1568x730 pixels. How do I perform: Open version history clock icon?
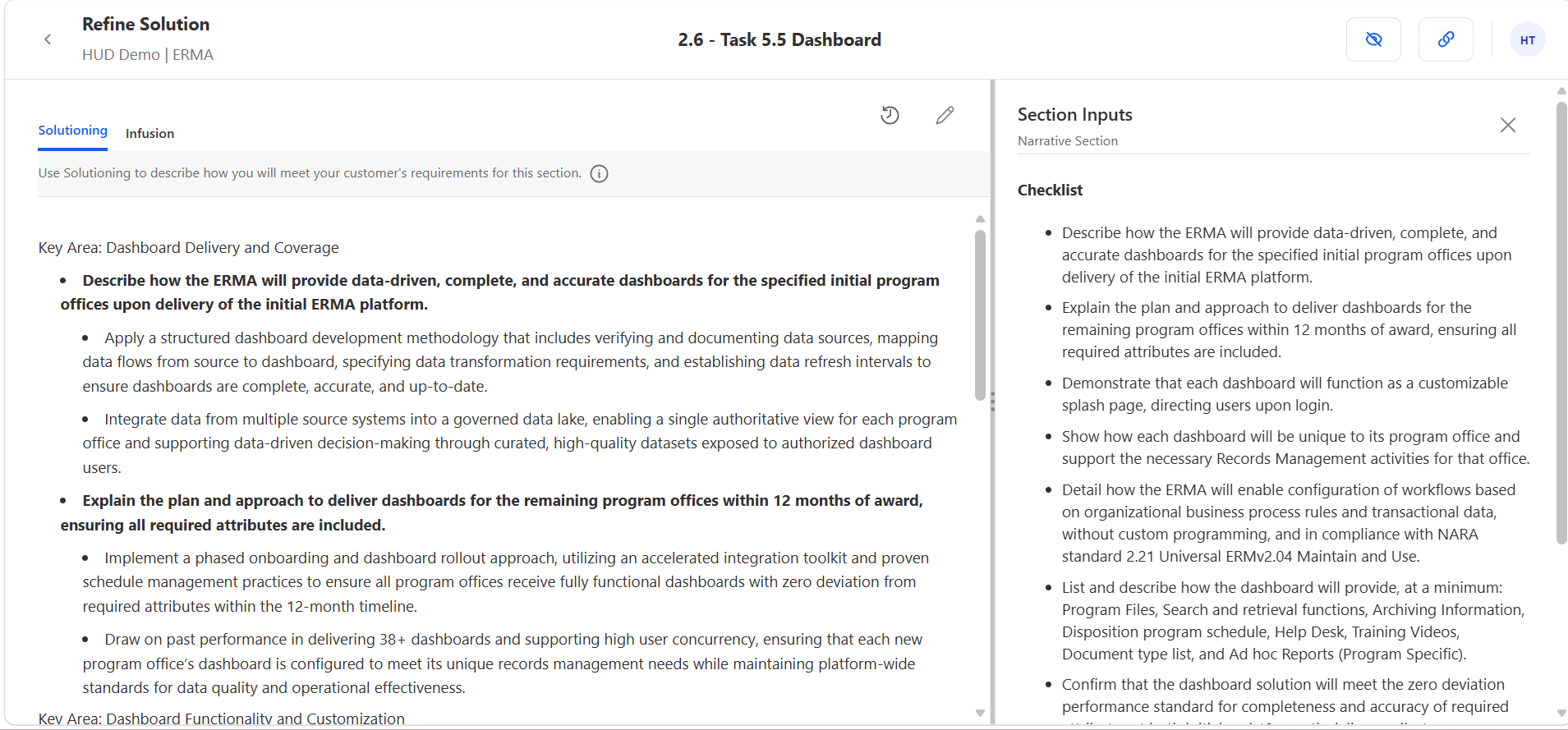click(890, 115)
